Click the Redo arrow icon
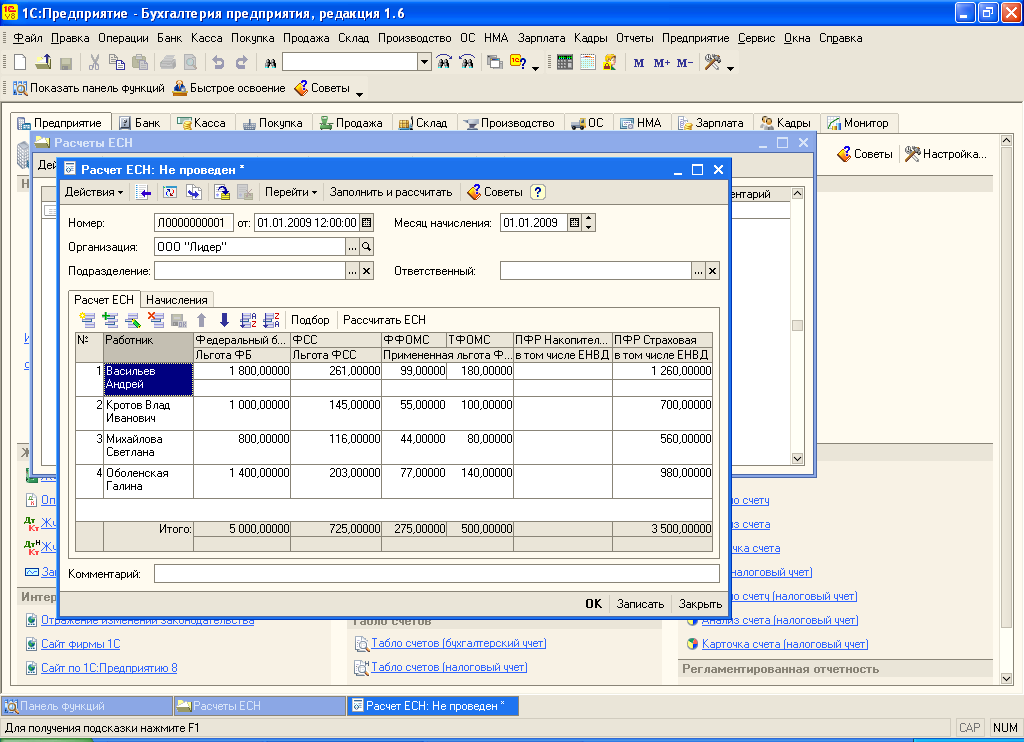1024x742 pixels. point(242,62)
